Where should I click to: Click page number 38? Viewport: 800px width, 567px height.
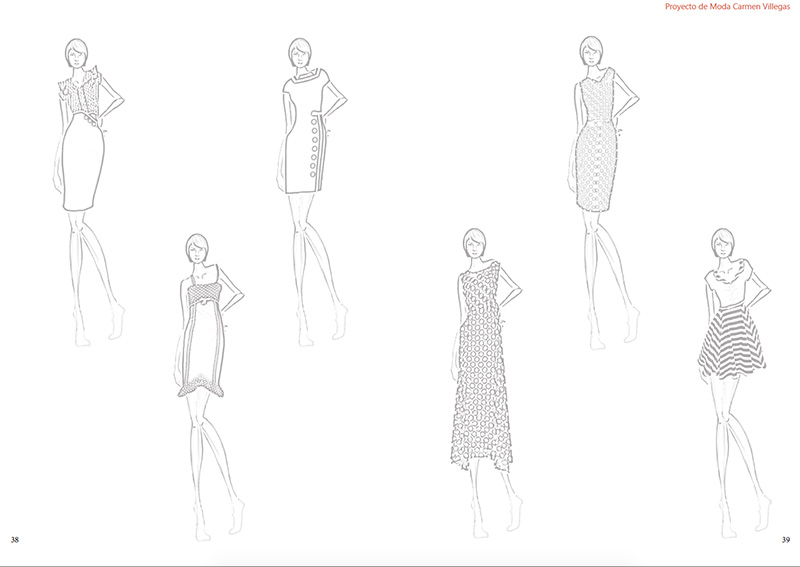(14, 540)
